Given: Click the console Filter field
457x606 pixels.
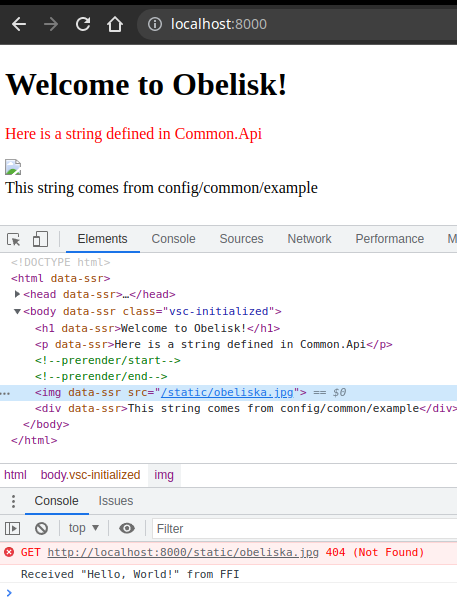Looking at the screenshot, I should pyautogui.click(x=305, y=529).
